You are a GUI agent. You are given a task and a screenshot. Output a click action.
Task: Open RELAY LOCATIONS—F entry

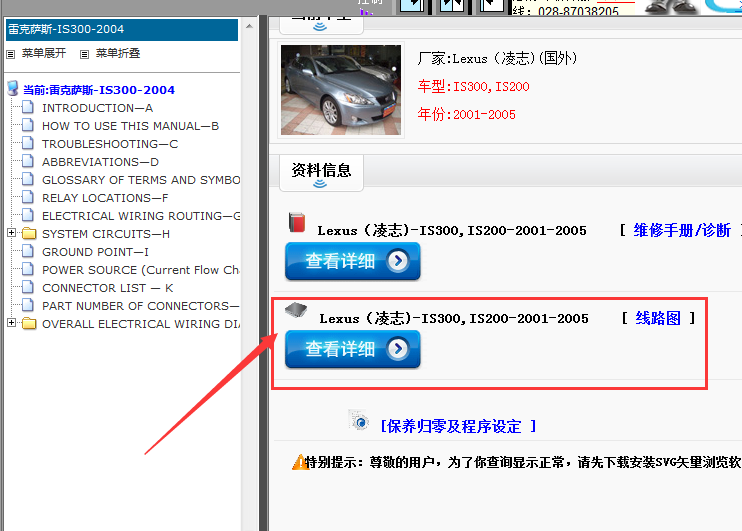(105, 198)
